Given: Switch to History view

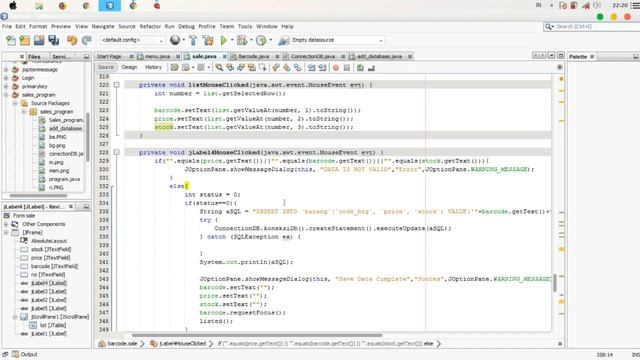Looking at the screenshot, I should coord(153,67).
